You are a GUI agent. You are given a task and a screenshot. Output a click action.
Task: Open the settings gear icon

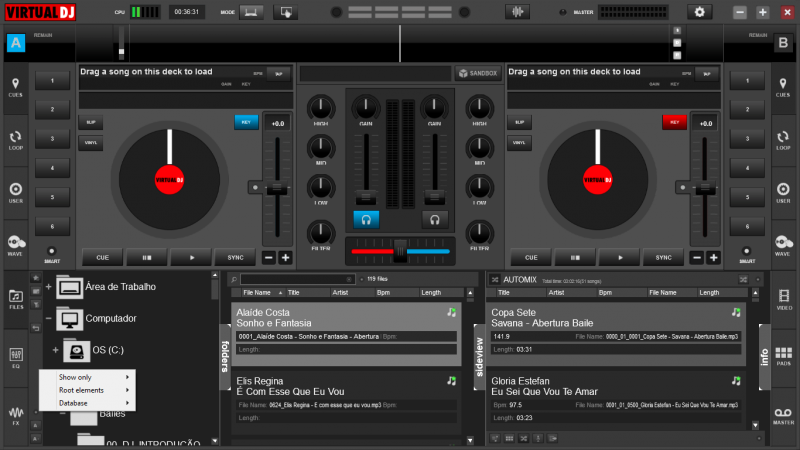coord(699,12)
